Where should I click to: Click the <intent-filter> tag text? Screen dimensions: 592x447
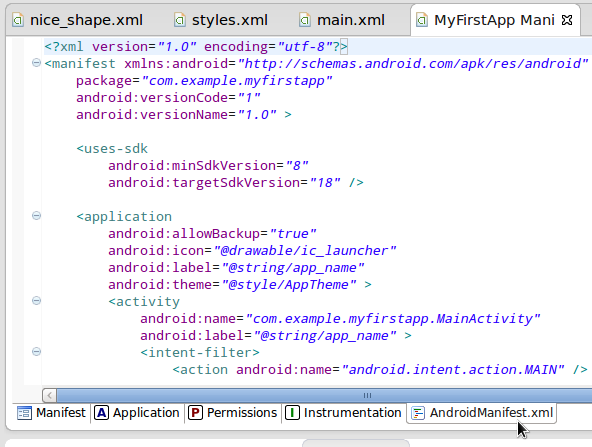point(200,353)
